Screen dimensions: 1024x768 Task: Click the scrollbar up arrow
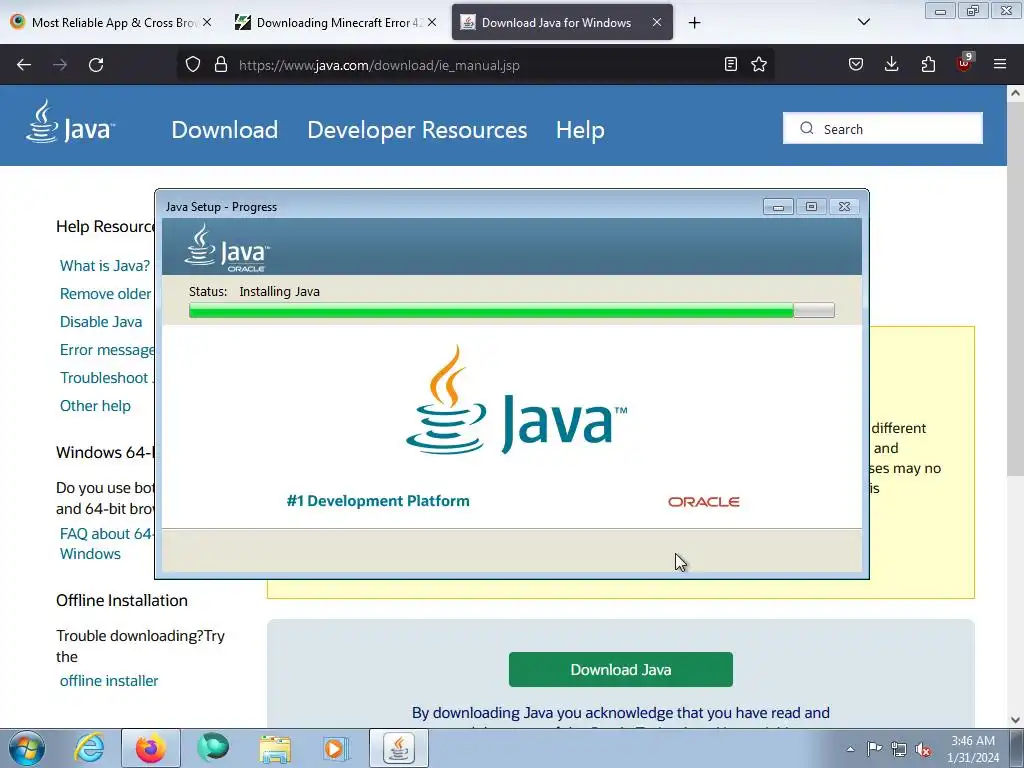pyautogui.click(x=1015, y=93)
